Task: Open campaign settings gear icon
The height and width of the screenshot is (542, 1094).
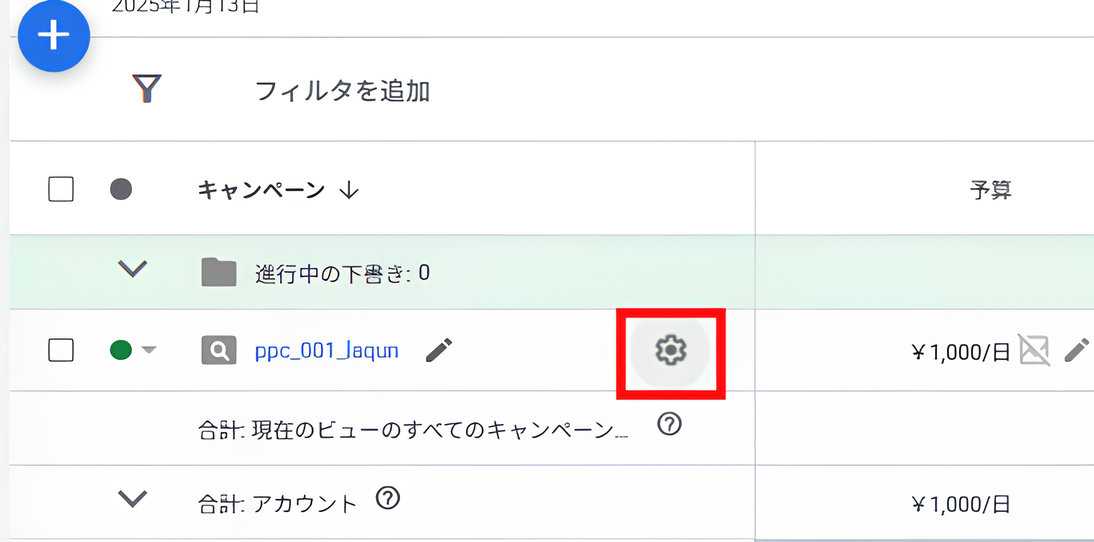Action: pos(671,350)
